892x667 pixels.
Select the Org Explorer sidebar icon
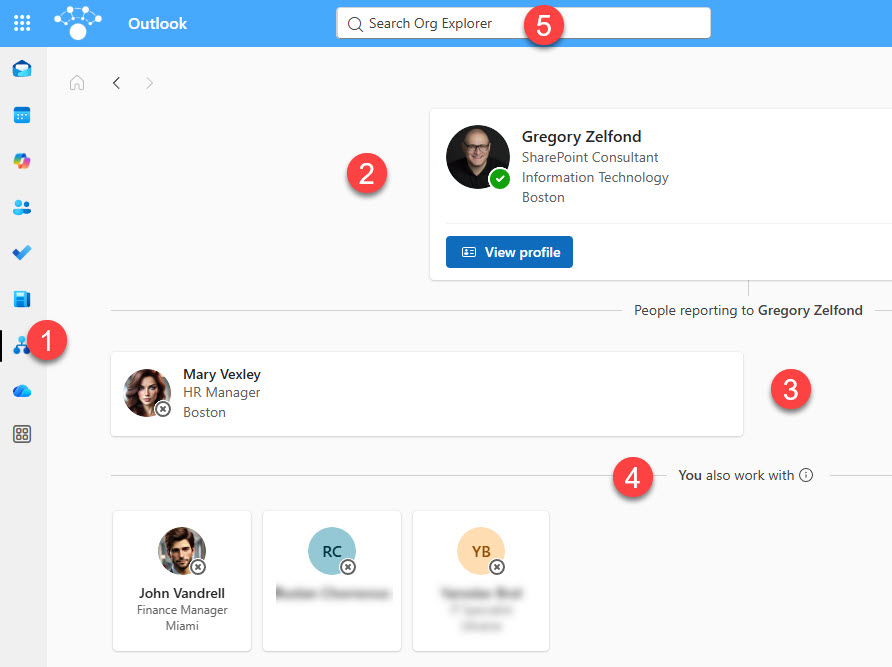click(21, 345)
